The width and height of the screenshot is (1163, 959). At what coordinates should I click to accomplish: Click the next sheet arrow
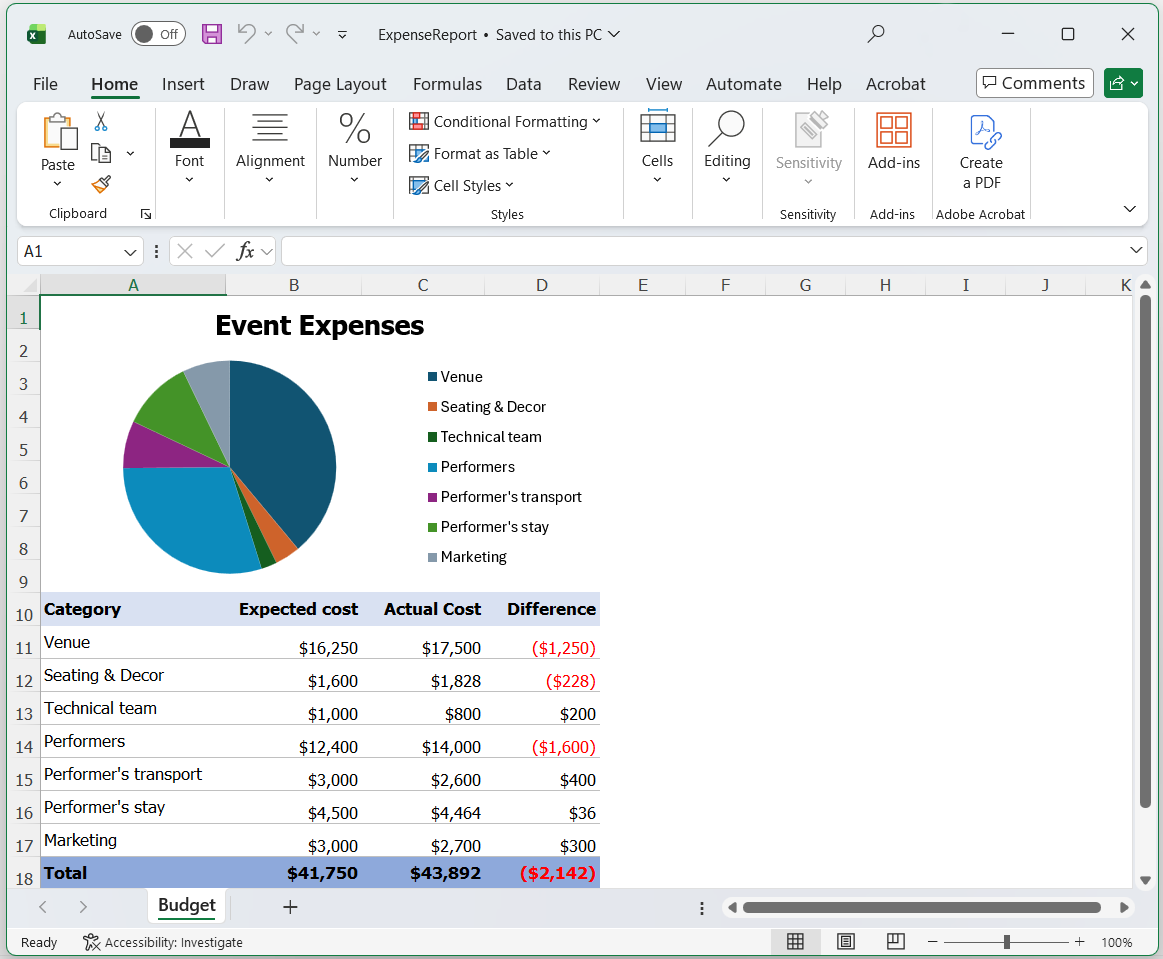tap(83, 906)
